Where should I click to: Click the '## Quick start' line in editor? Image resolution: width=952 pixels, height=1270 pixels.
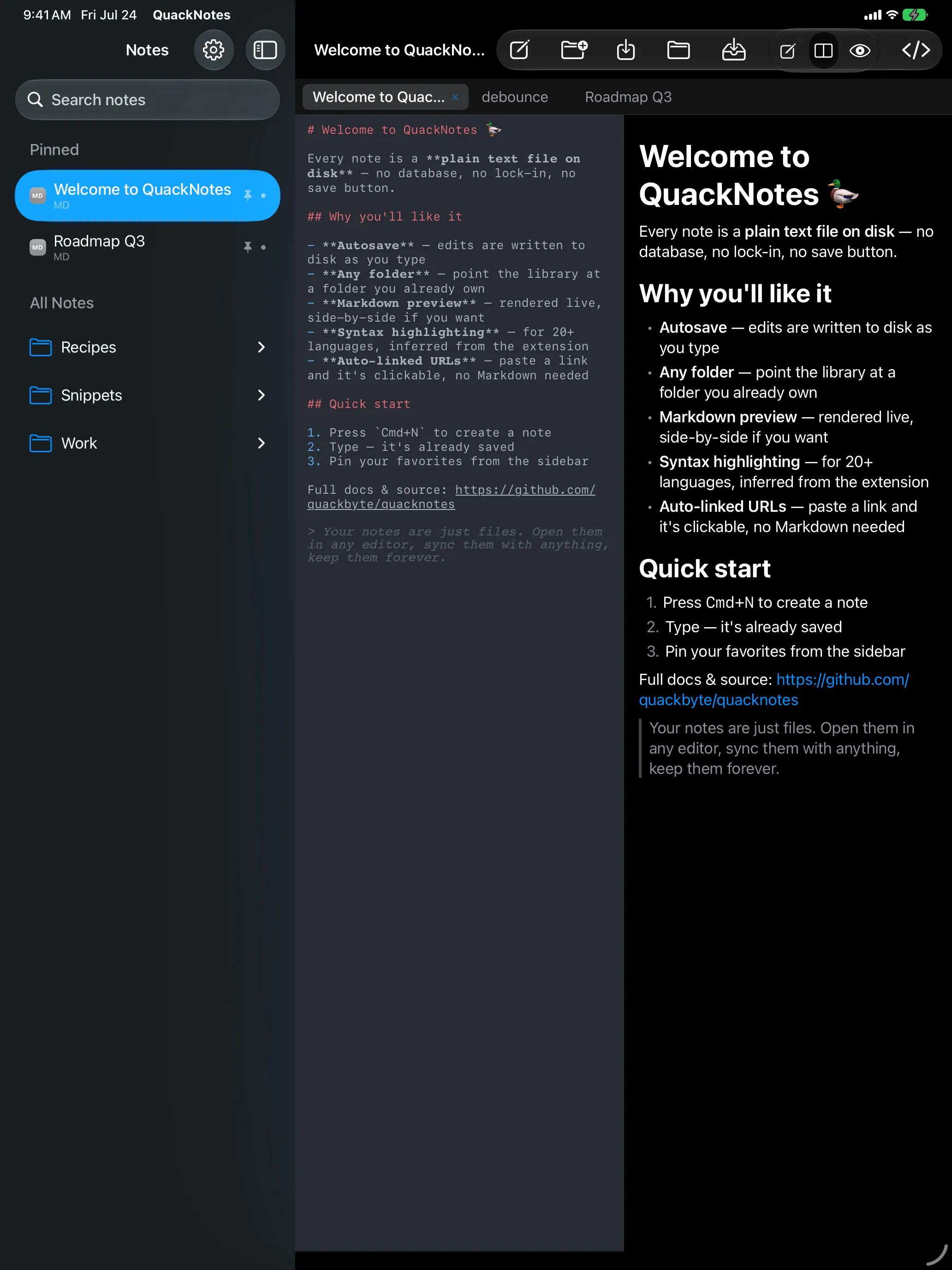pyautogui.click(x=359, y=404)
